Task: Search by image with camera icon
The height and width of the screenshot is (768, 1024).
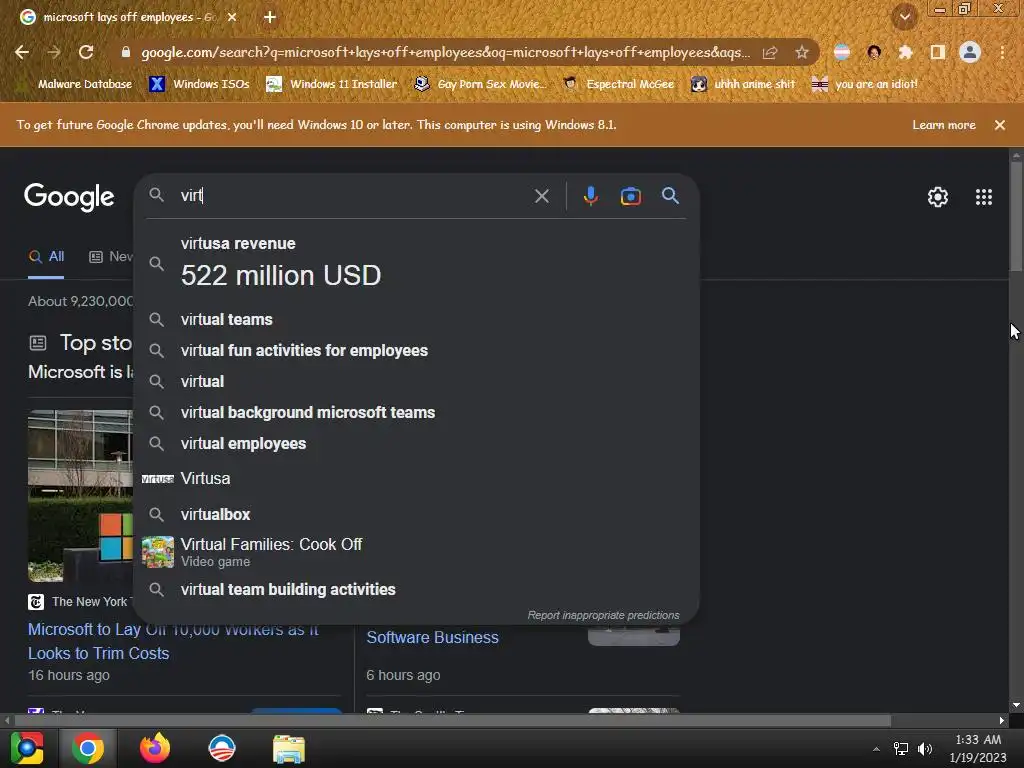Action: pos(630,196)
